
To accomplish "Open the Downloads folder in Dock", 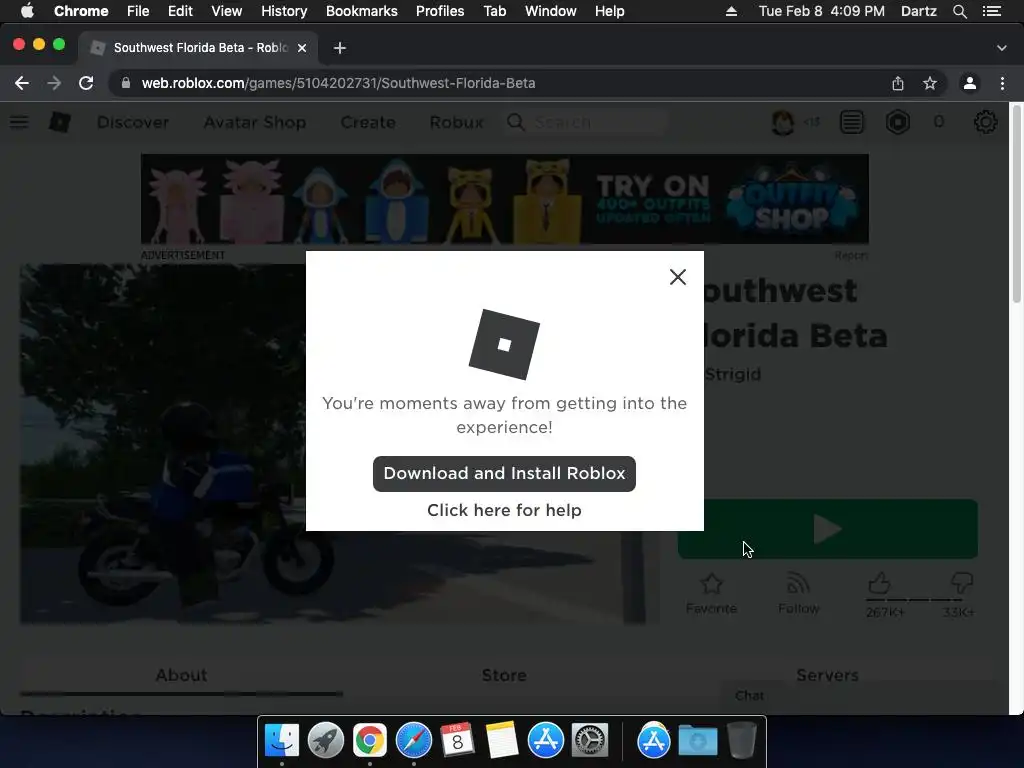I will click(x=697, y=740).
